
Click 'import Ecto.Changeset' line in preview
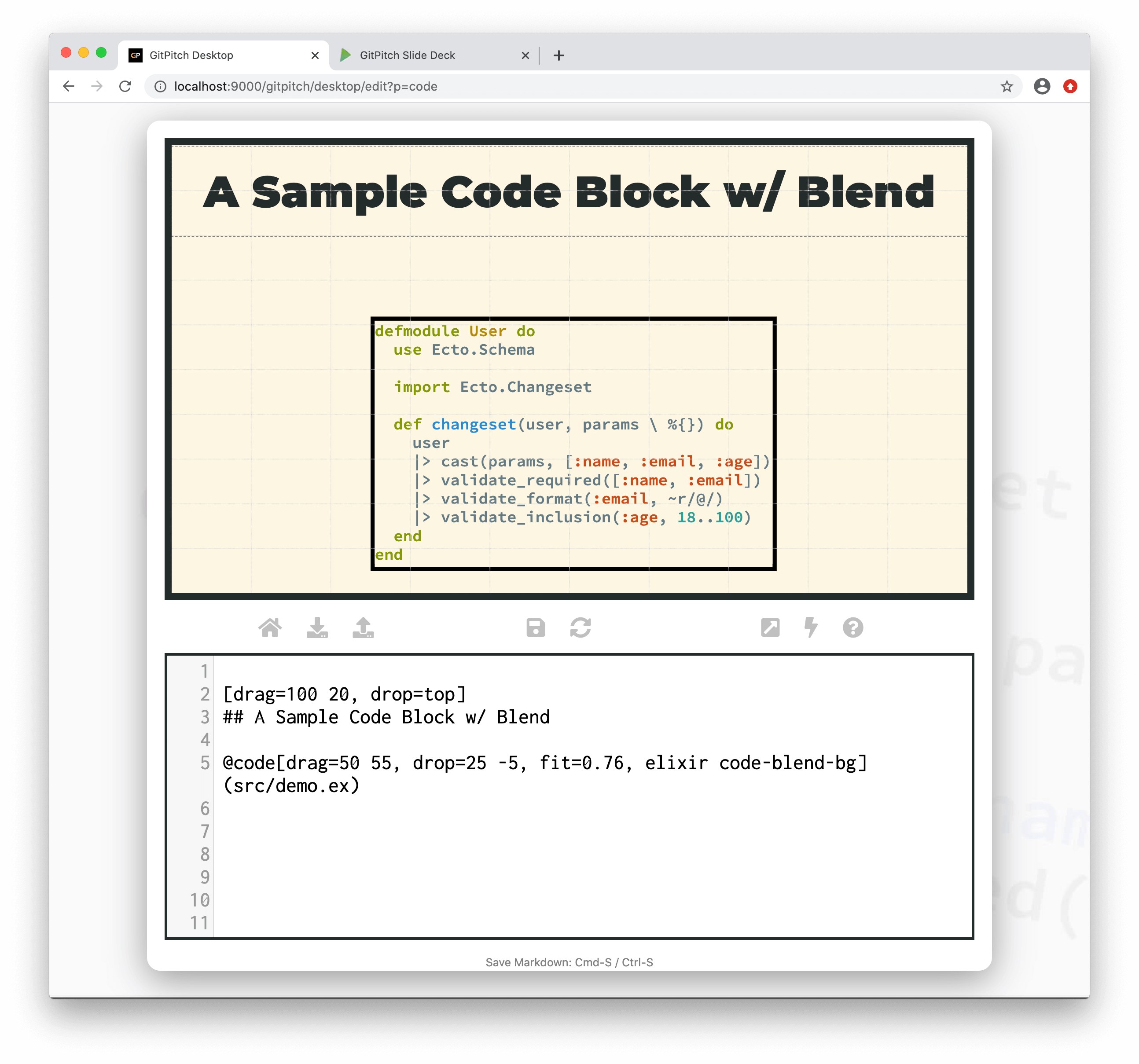click(492, 387)
